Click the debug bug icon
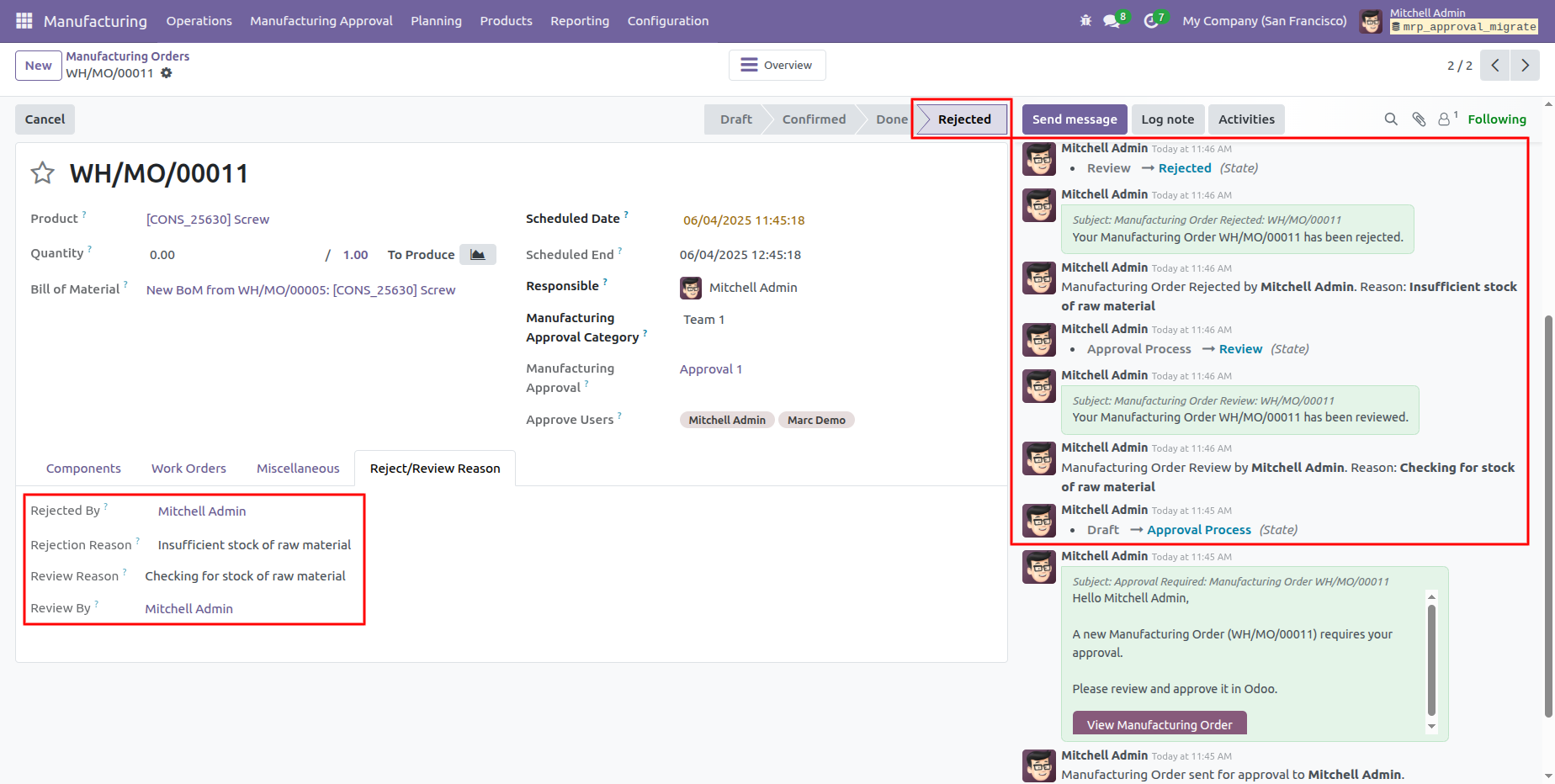Image resolution: width=1555 pixels, height=784 pixels. click(x=1085, y=21)
